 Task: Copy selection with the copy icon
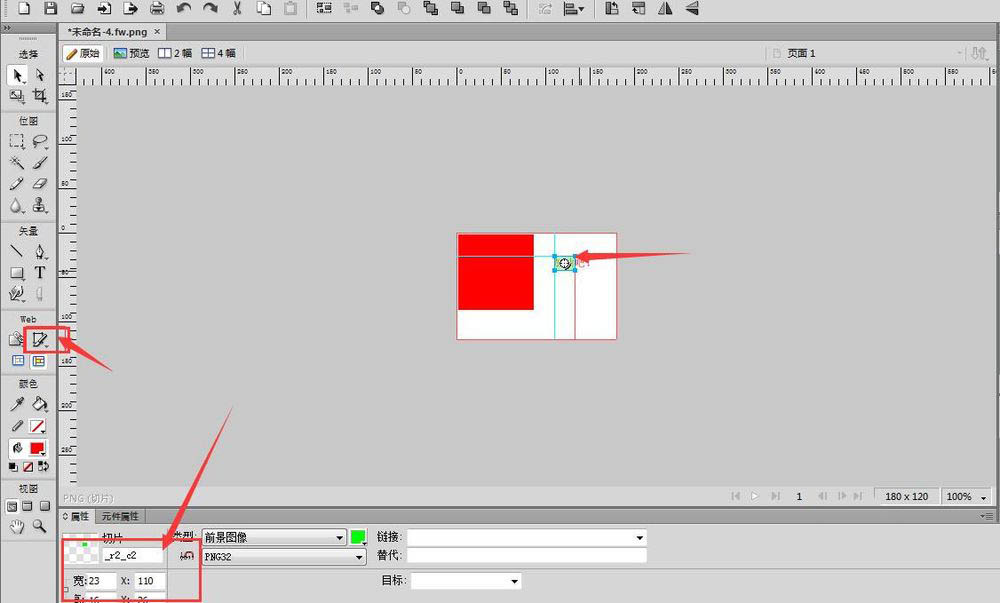pyautogui.click(x=263, y=8)
